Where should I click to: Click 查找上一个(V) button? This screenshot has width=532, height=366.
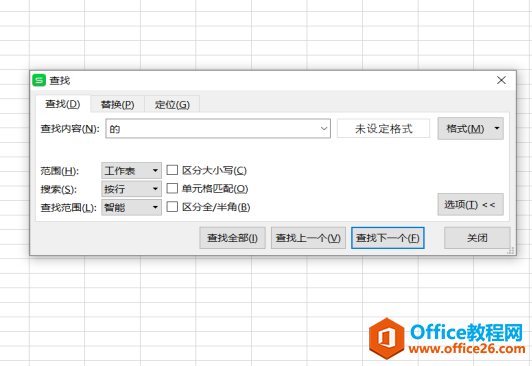pos(308,238)
